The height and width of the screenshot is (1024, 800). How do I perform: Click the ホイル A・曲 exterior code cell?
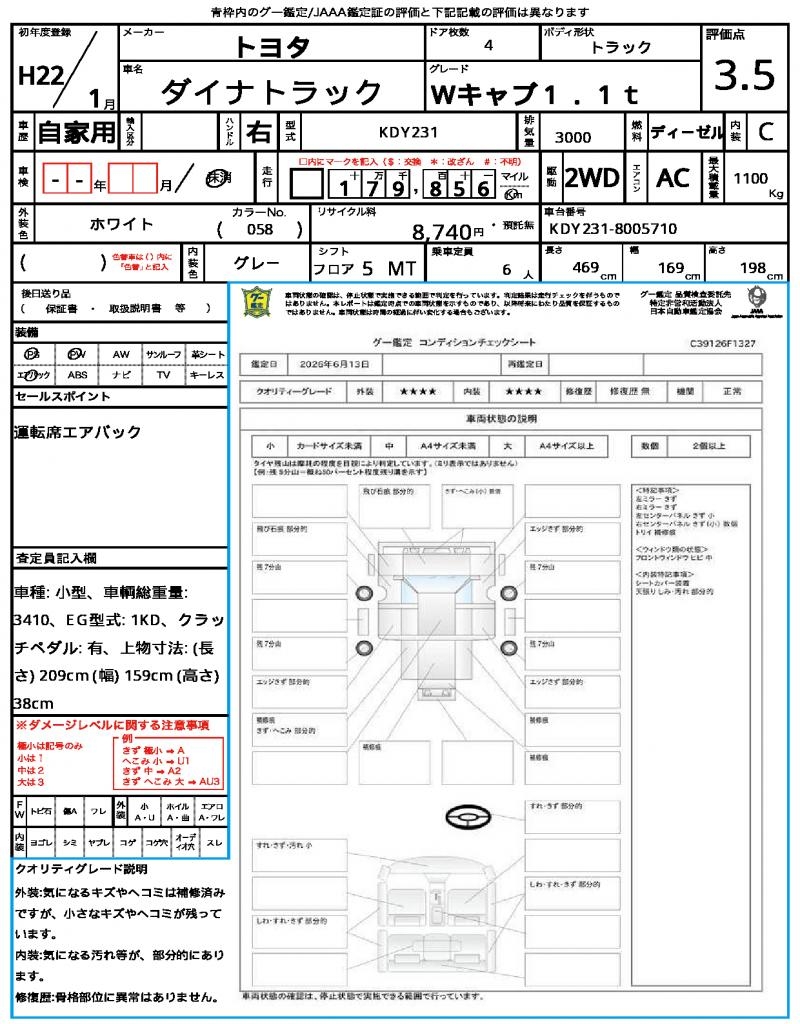click(178, 812)
